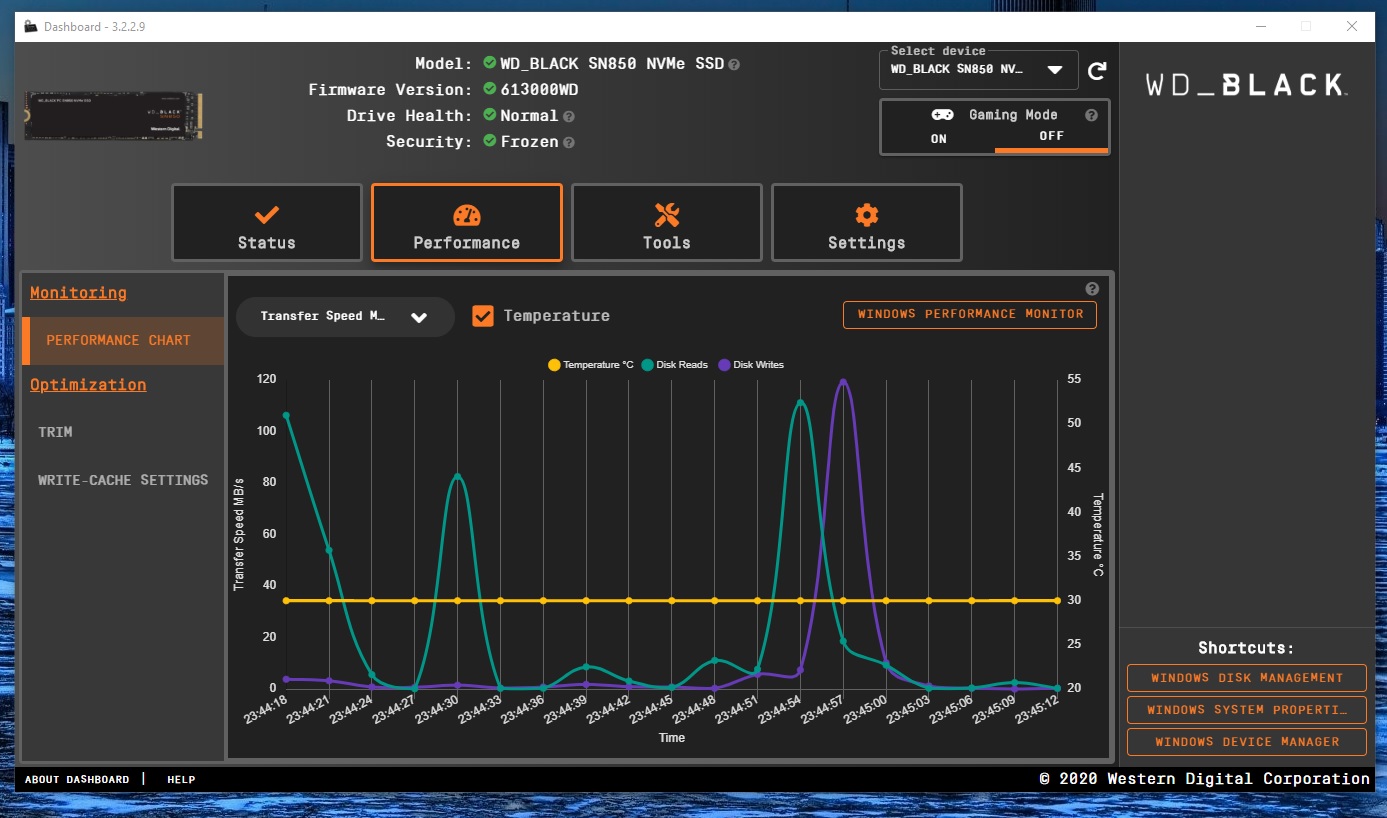Click the Disk Reads peak at 23:44:54
1387x818 pixels.
(x=800, y=404)
